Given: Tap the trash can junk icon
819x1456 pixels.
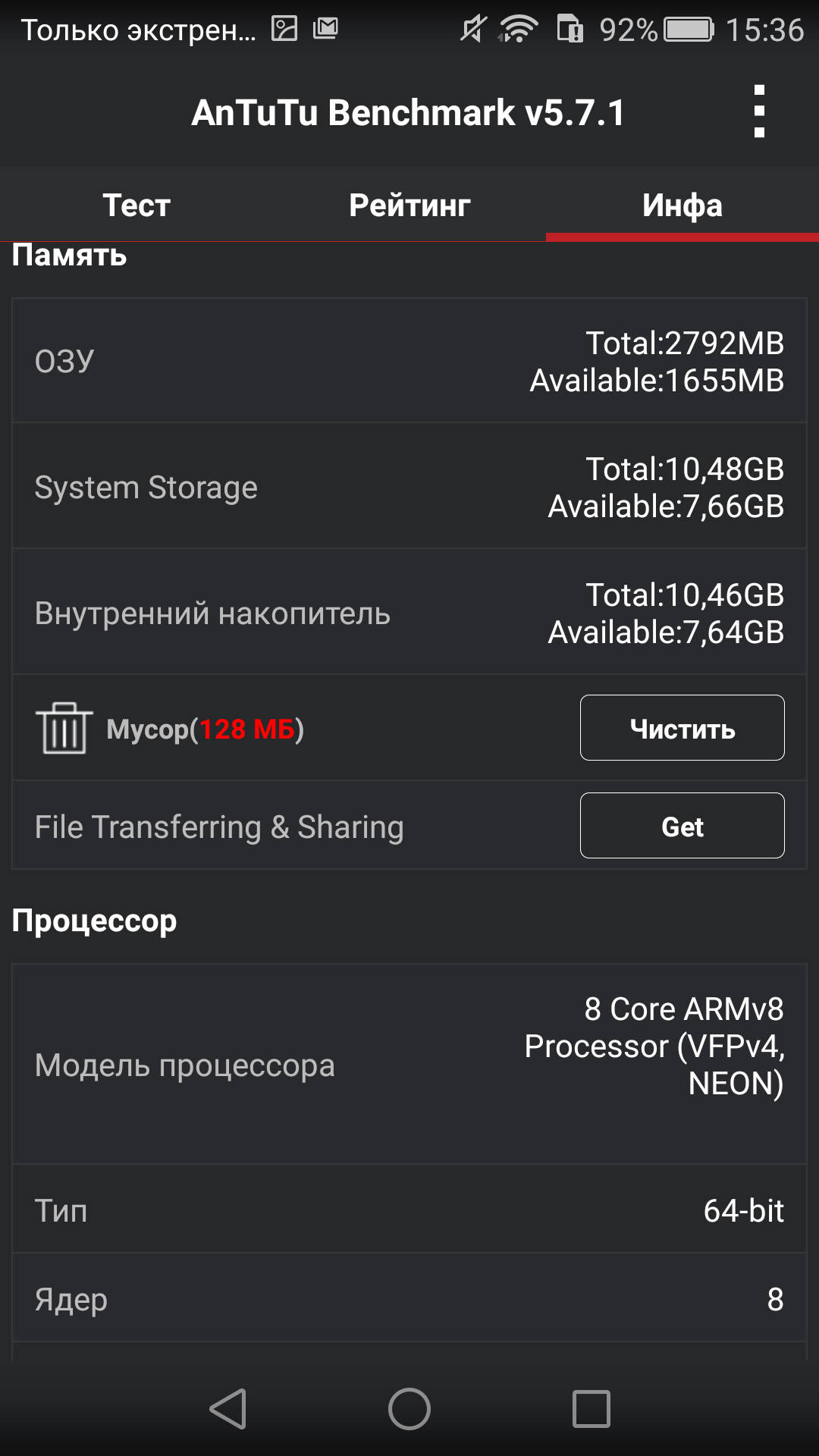Looking at the screenshot, I should pyautogui.click(x=64, y=728).
